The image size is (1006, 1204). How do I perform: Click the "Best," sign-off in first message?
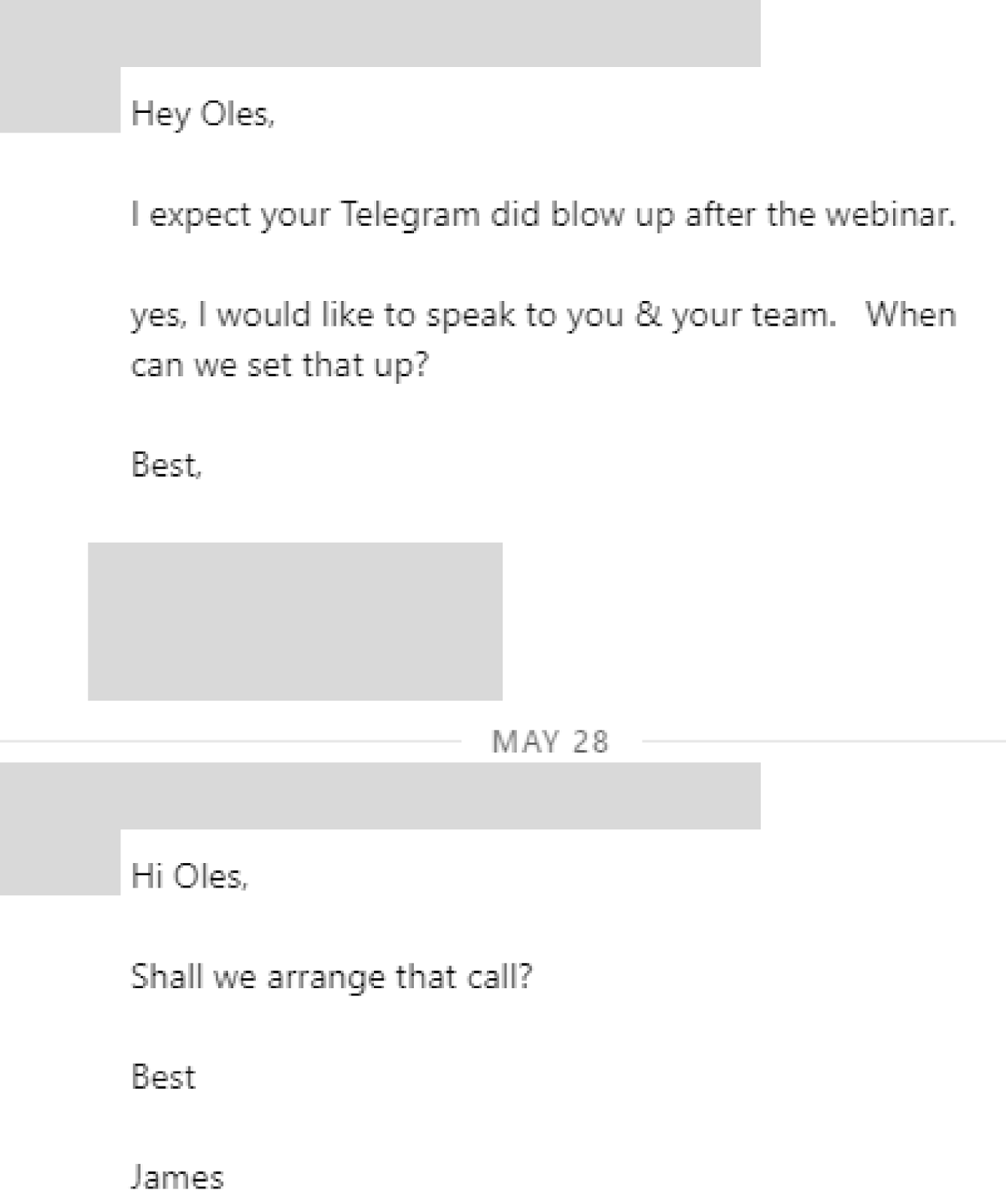click(x=166, y=465)
